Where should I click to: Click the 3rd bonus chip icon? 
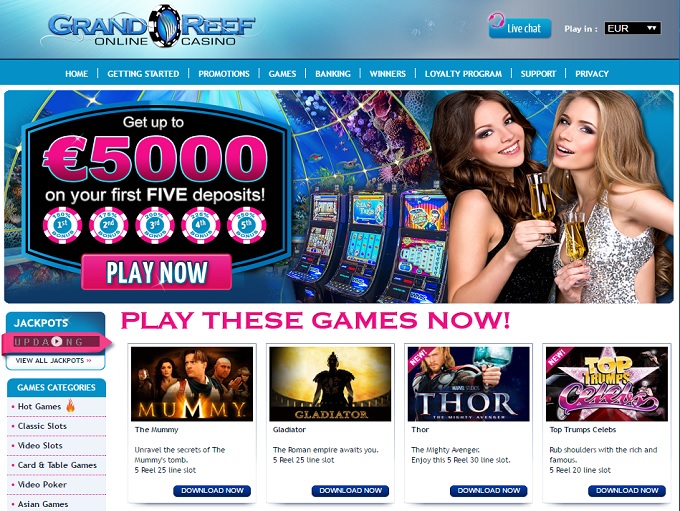pos(154,225)
